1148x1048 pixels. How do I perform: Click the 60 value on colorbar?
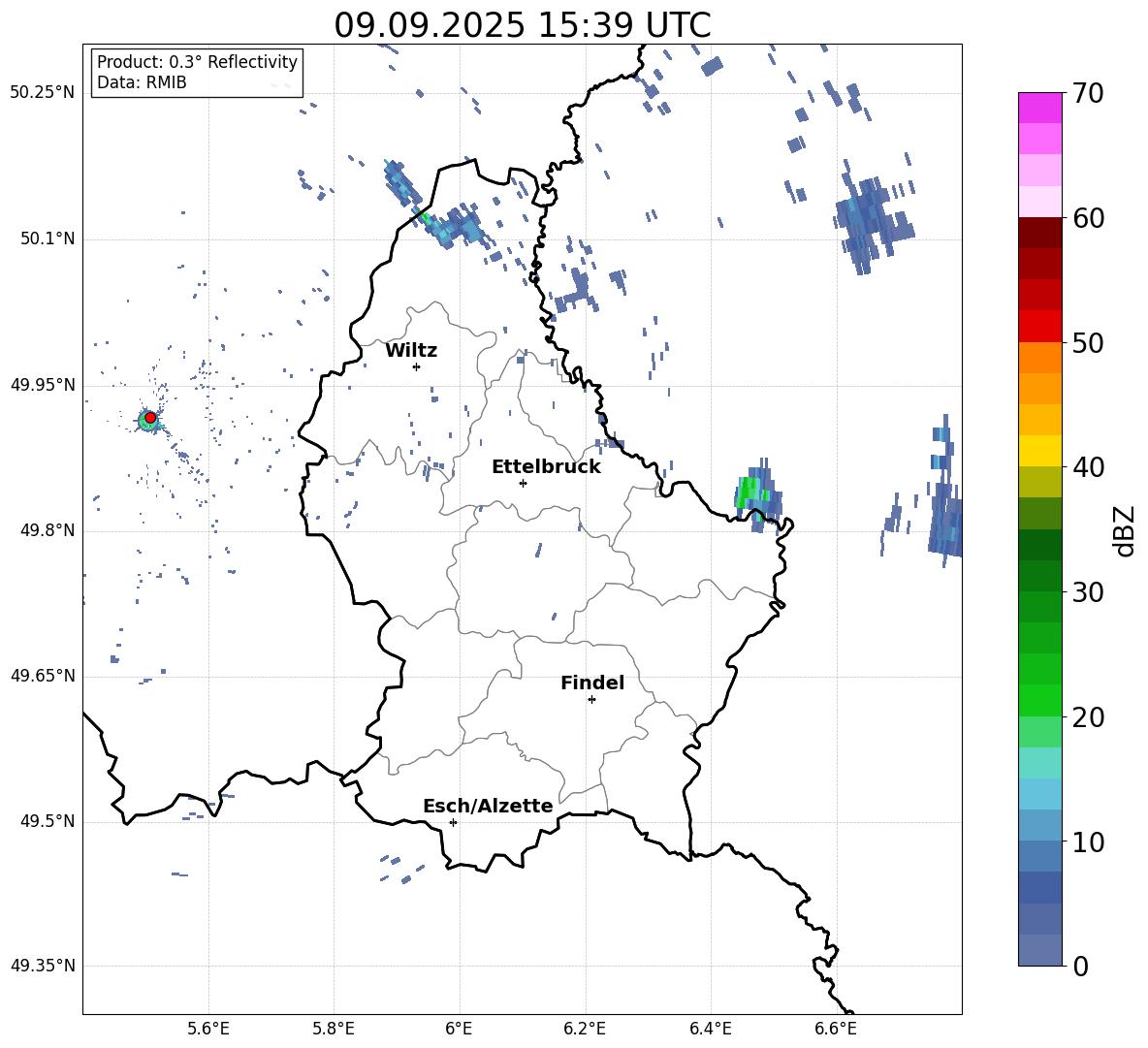click(1088, 218)
